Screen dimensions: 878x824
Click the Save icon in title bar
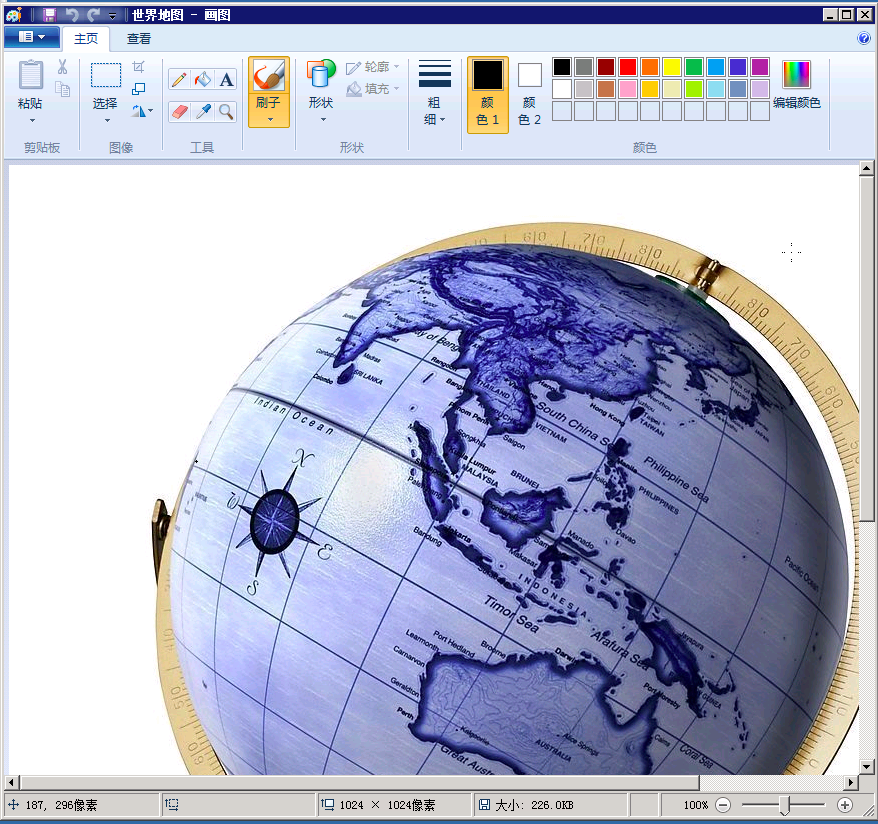49,15
